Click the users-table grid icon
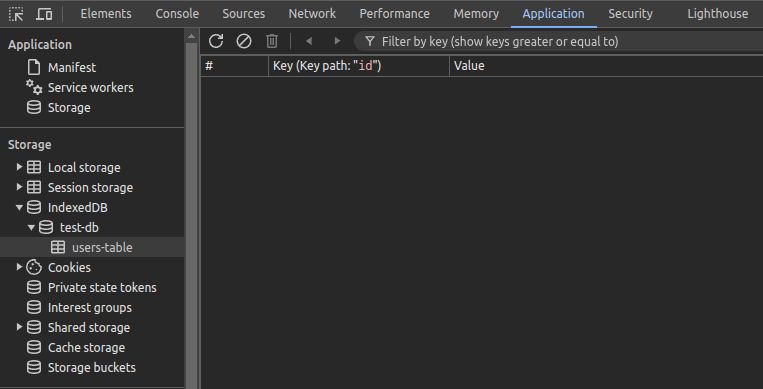This screenshot has width=763, height=389. (x=58, y=247)
